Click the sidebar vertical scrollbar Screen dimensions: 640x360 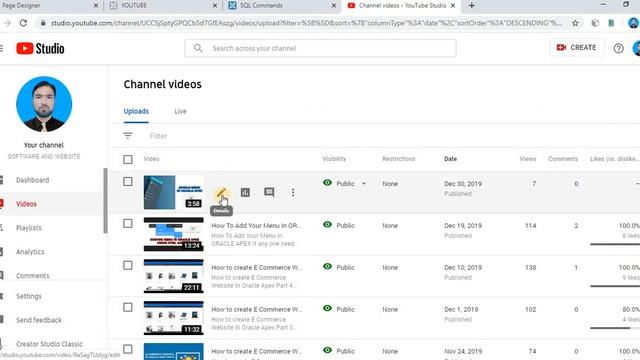click(x=105, y=200)
